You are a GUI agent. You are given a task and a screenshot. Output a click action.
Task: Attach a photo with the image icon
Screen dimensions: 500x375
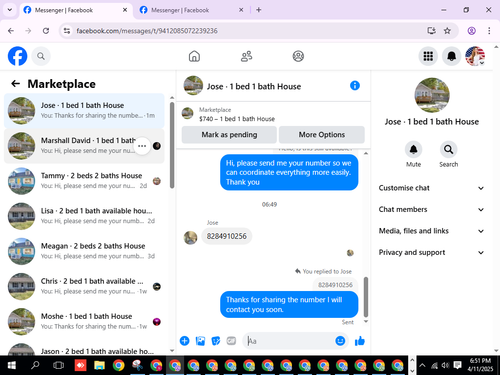tap(200, 341)
